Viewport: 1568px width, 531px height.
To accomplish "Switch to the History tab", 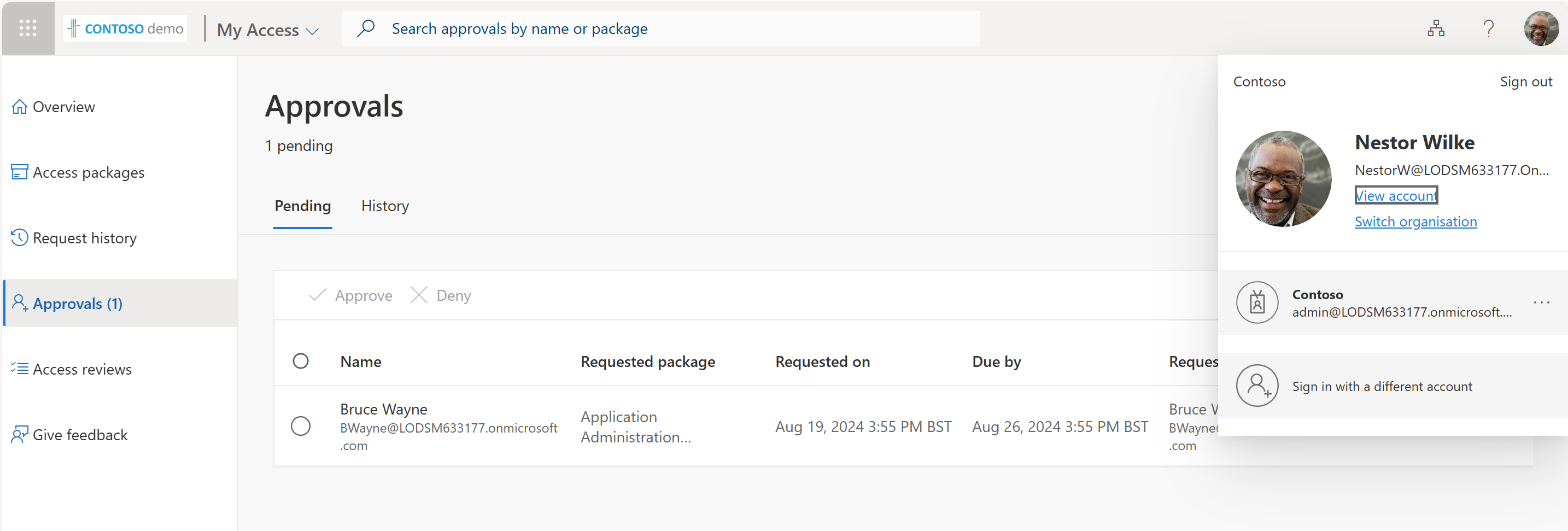I will click(385, 206).
